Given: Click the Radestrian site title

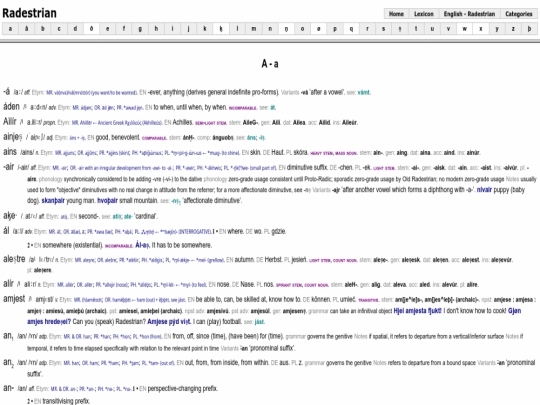Looking at the screenshot, I should (29, 13).
